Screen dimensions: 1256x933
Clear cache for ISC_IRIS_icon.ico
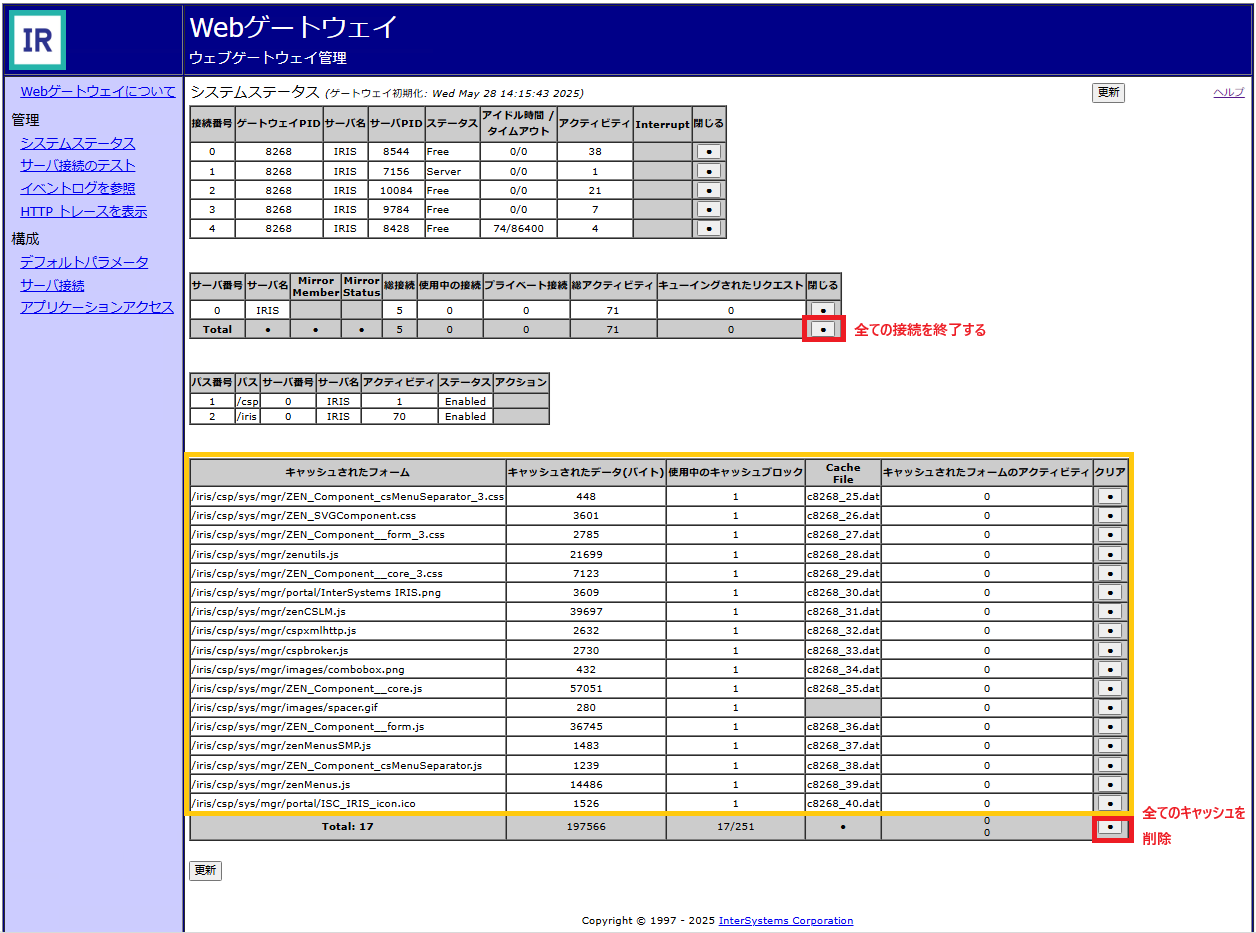(1110, 803)
